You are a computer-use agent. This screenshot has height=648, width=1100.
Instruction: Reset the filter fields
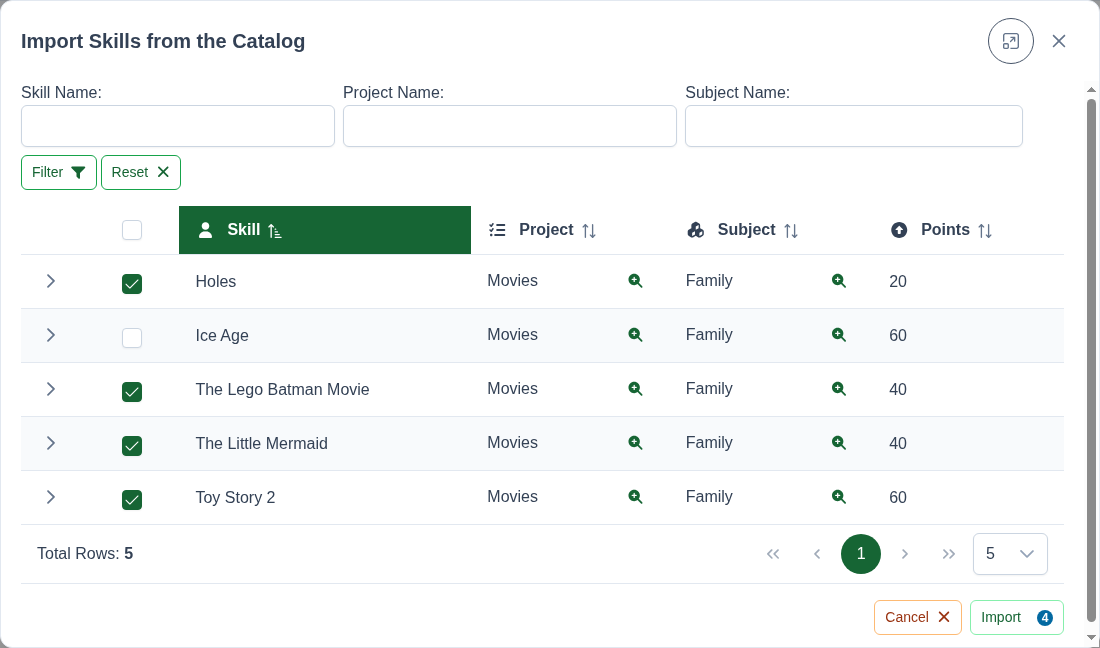pyautogui.click(x=141, y=173)
